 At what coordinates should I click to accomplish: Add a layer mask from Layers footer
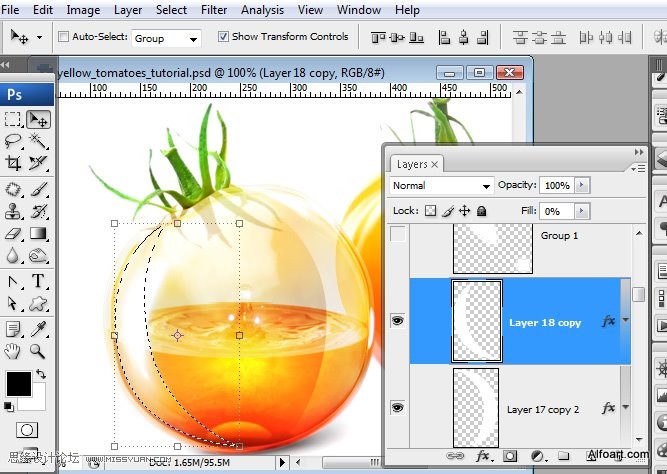[509, 456]
